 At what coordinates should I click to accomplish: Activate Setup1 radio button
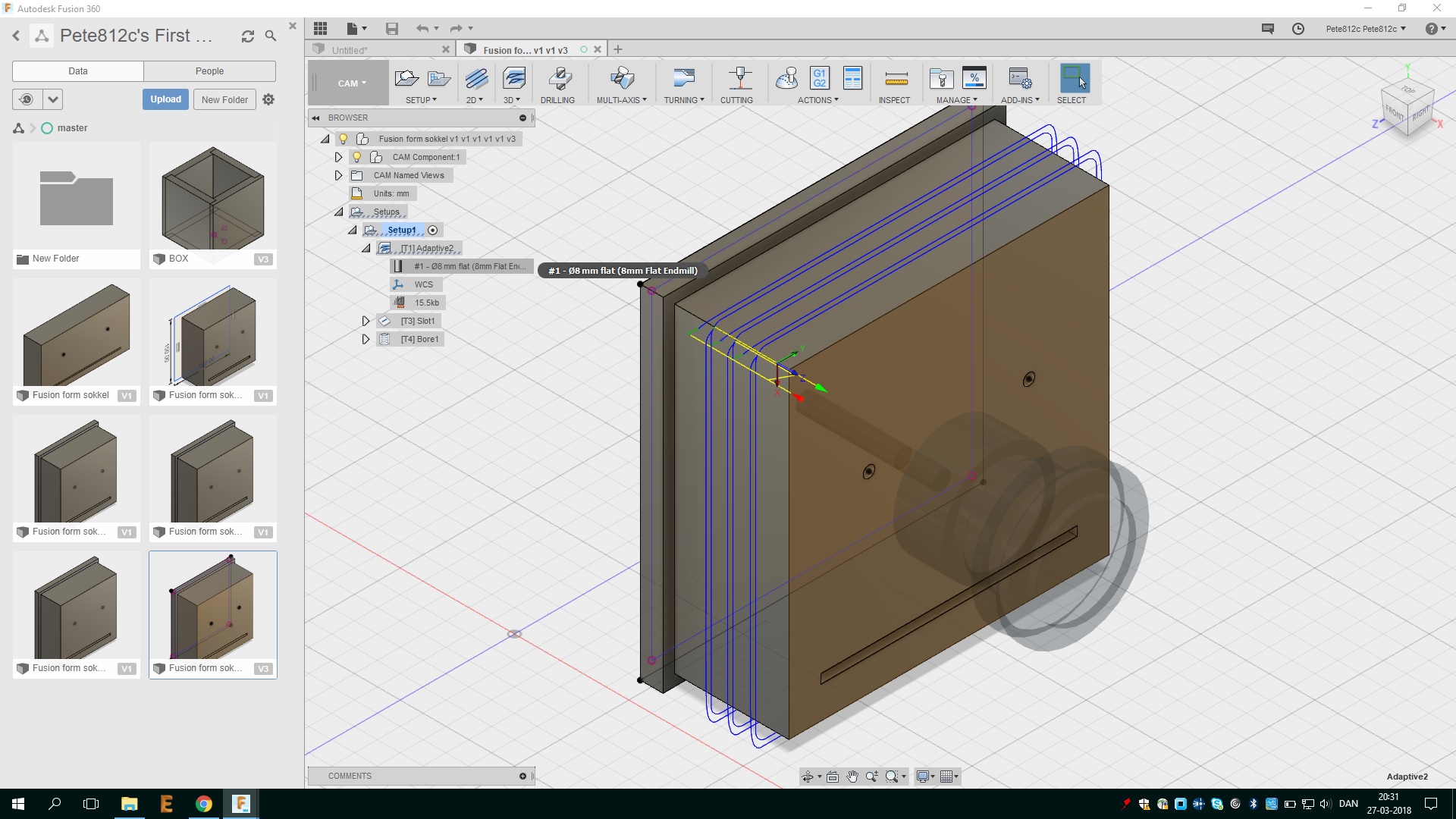click(x=433, y=231)
